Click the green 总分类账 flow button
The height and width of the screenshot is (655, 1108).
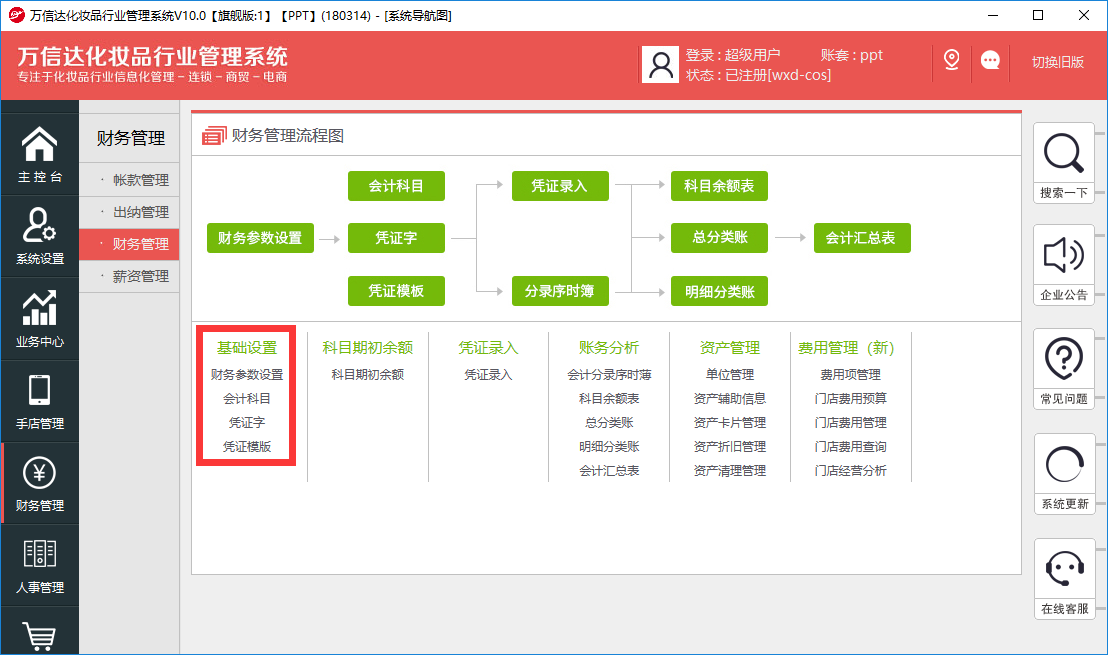point(719,237)
